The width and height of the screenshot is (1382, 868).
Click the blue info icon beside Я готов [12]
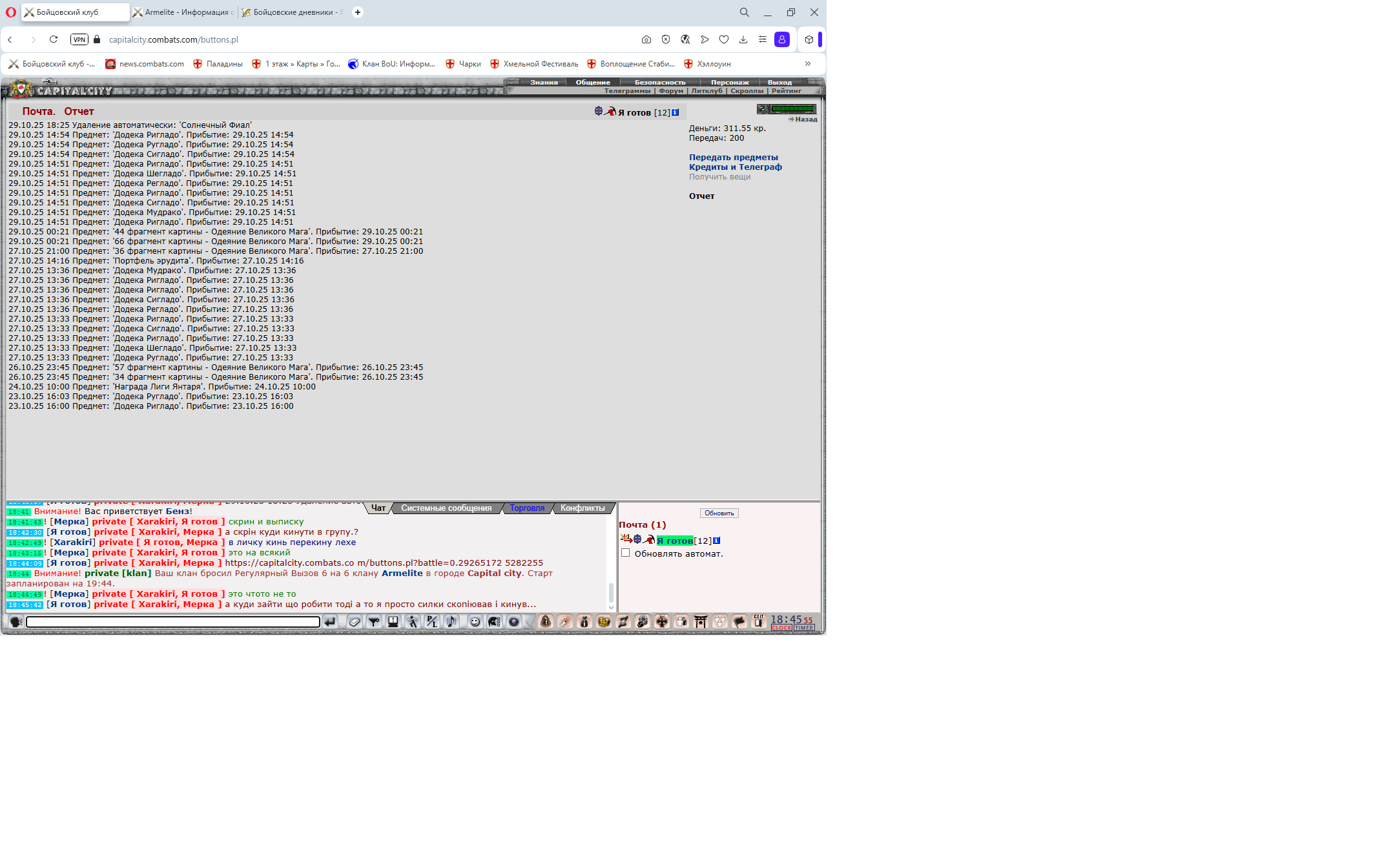(676, 112)
